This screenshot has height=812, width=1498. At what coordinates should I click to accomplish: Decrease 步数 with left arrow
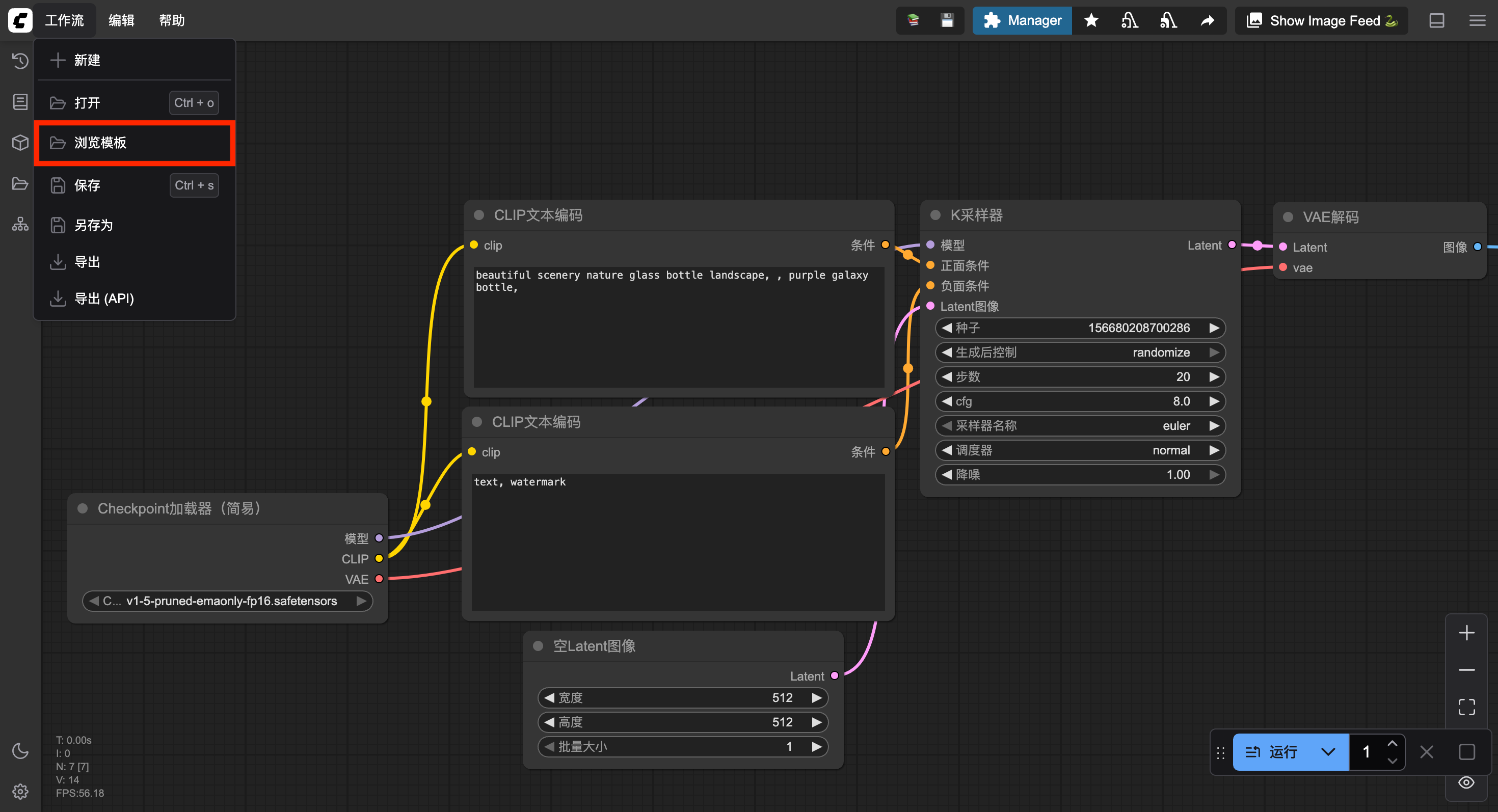(947, 376)
